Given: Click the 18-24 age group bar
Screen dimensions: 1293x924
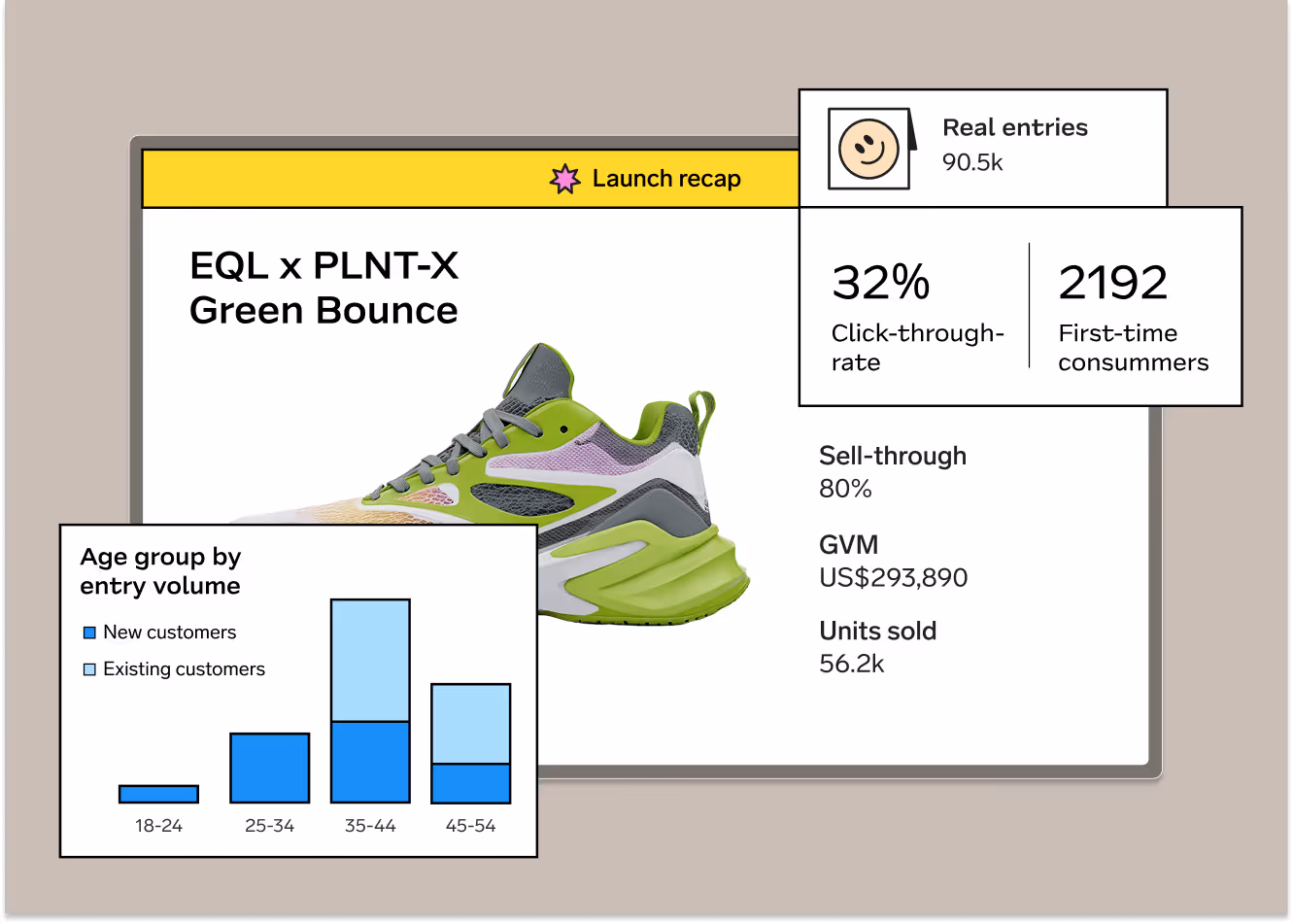Looking at the screenshot, I should [158, 794].
